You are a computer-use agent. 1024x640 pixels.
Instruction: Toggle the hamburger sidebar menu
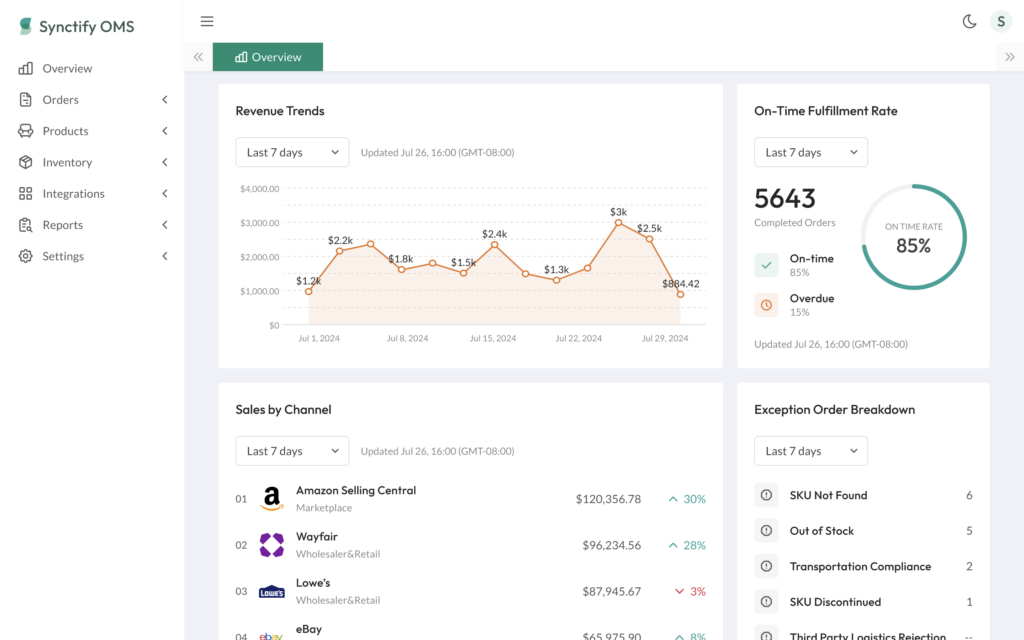(207, 22)
